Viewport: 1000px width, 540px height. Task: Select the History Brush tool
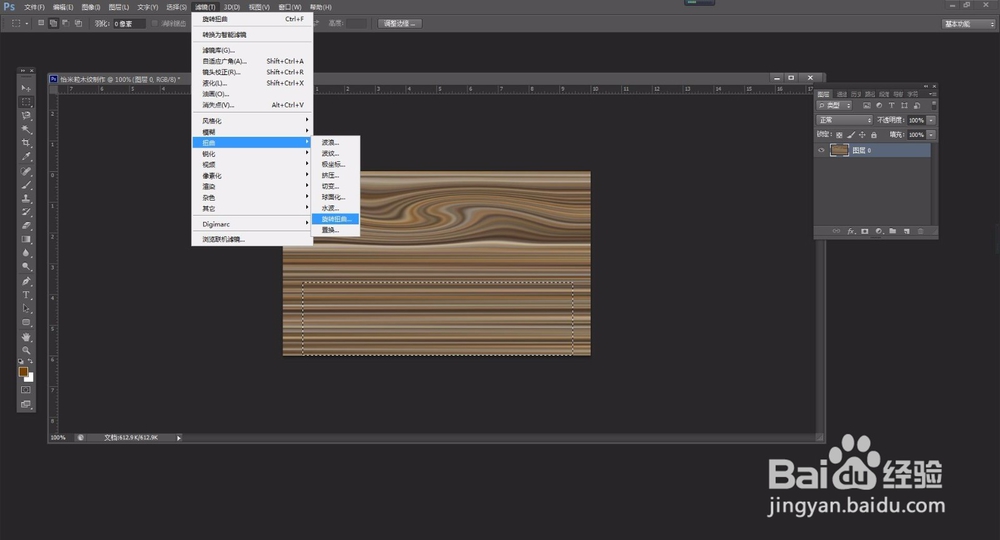tap(26, 212)
